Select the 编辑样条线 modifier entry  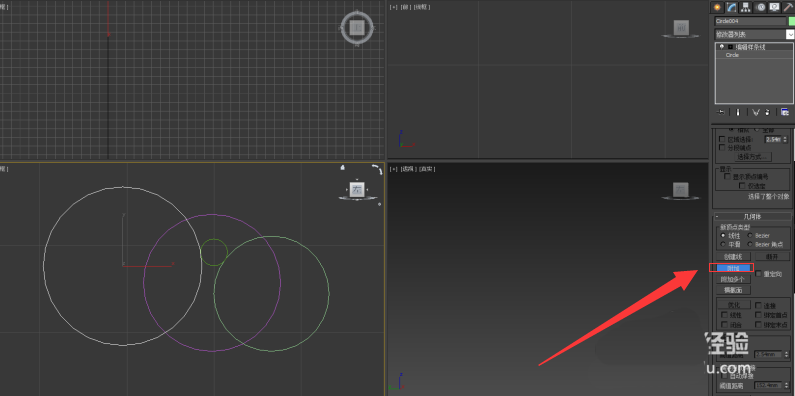pos(750,47)
